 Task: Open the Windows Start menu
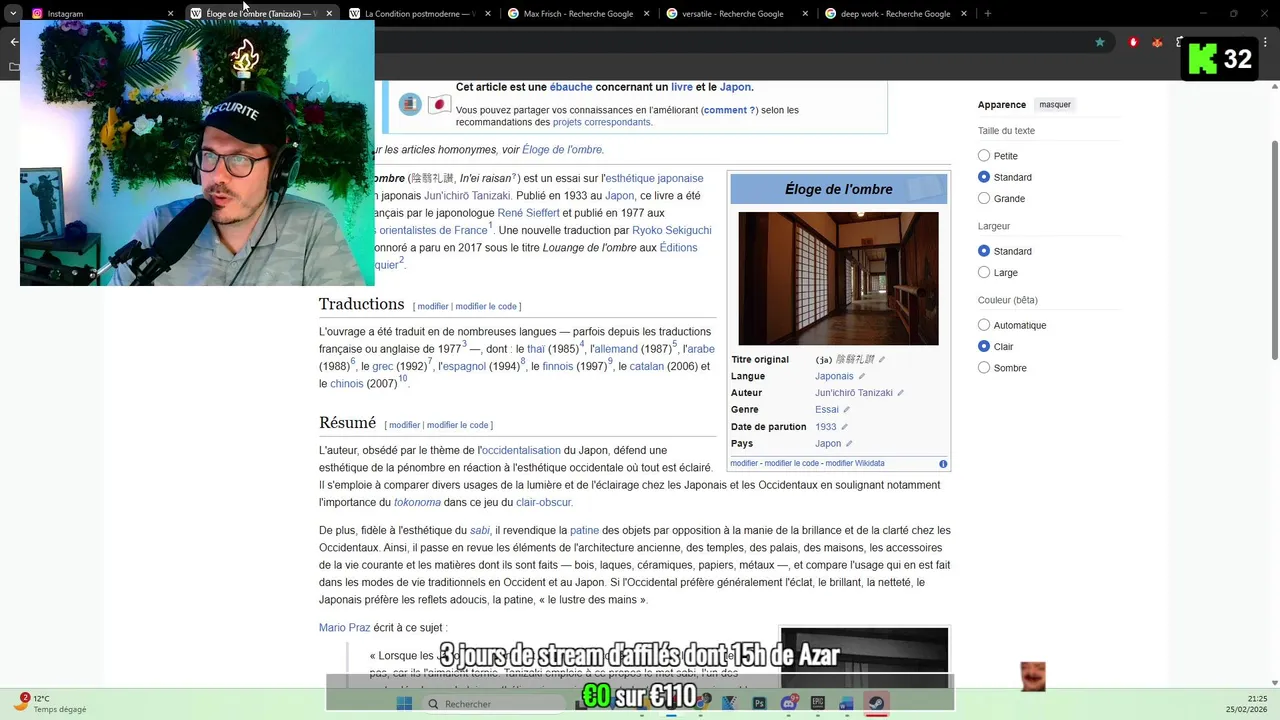click(x=404, y=704)
